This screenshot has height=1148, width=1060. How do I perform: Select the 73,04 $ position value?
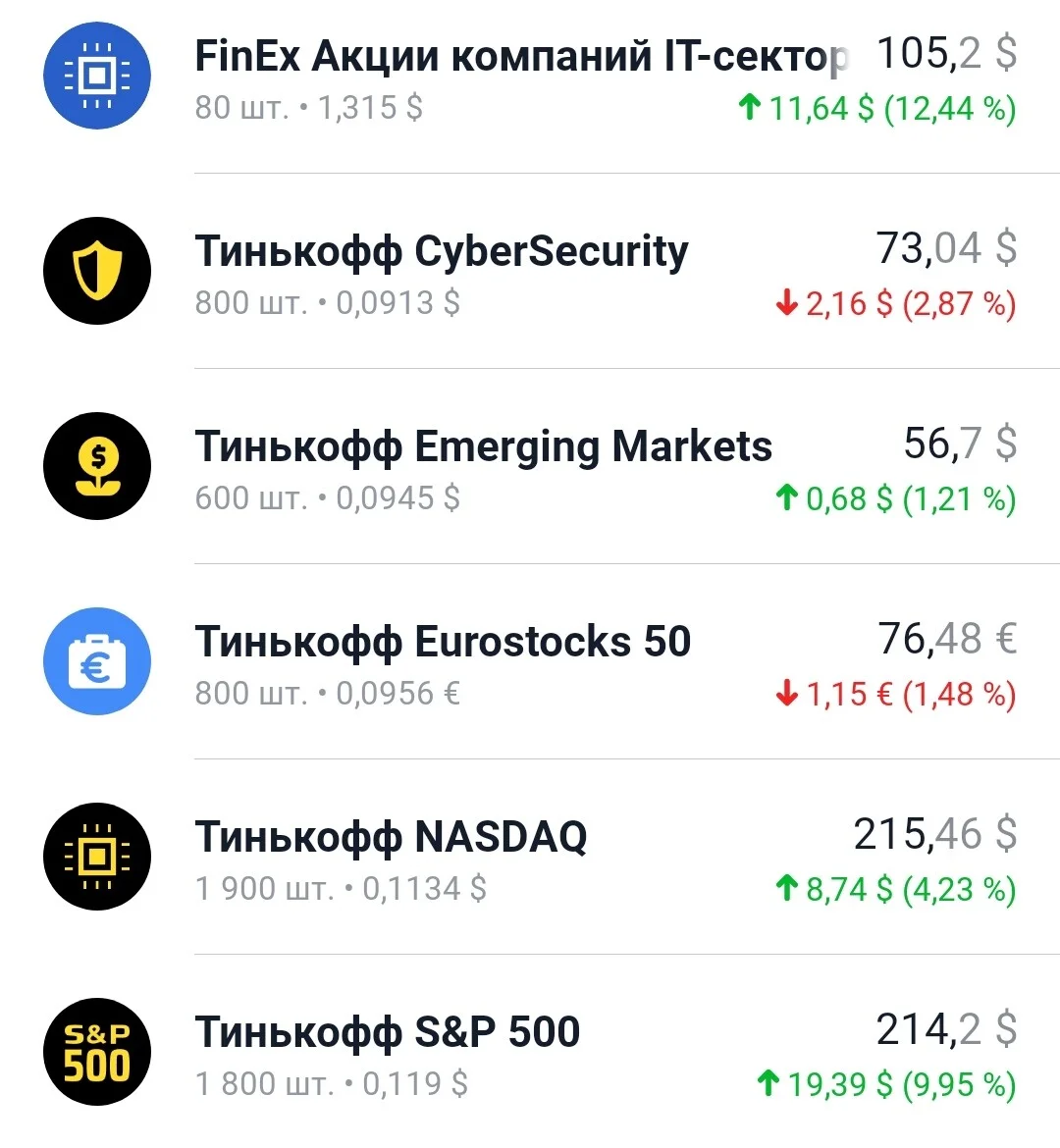946,248
